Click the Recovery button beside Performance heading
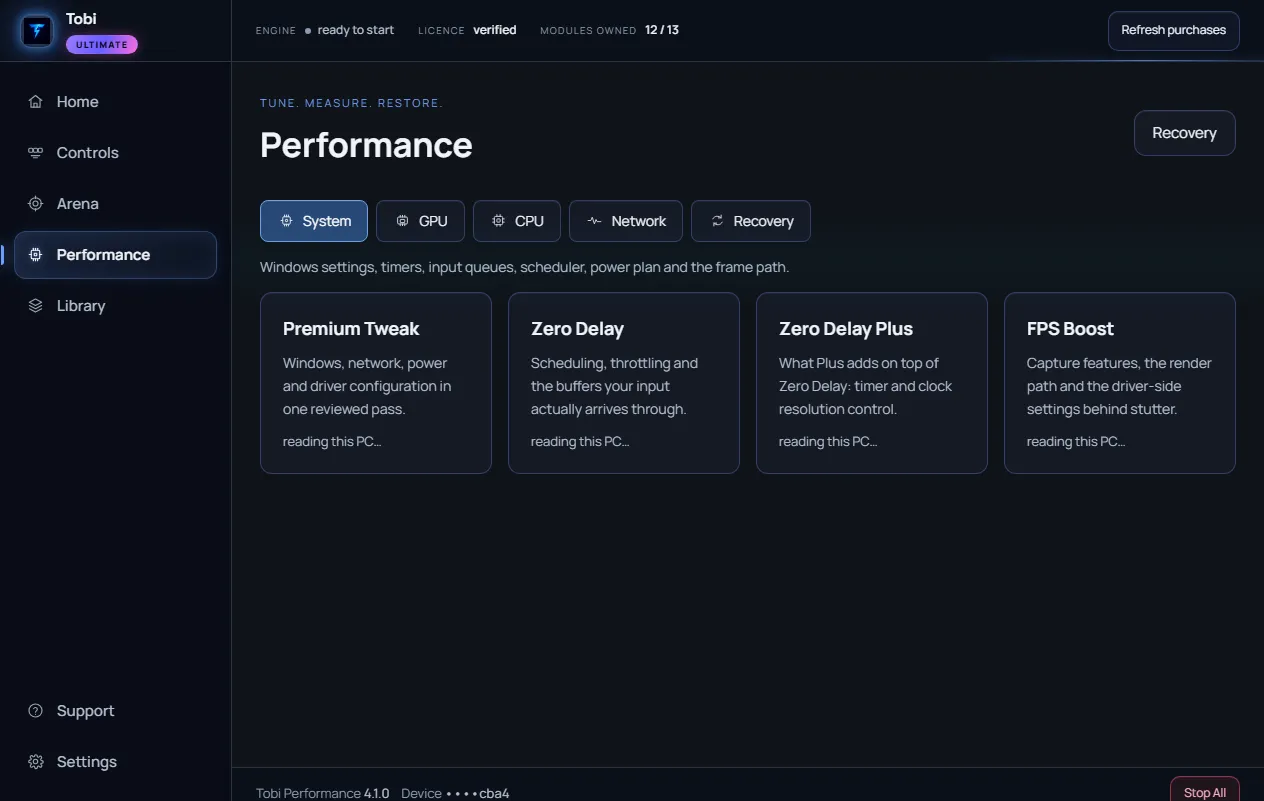1264x801 pixels. [1185, 133]
